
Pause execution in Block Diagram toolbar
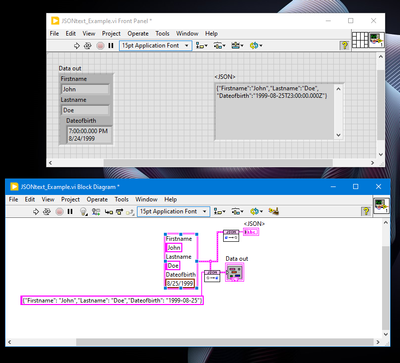(x=70, y=212)
